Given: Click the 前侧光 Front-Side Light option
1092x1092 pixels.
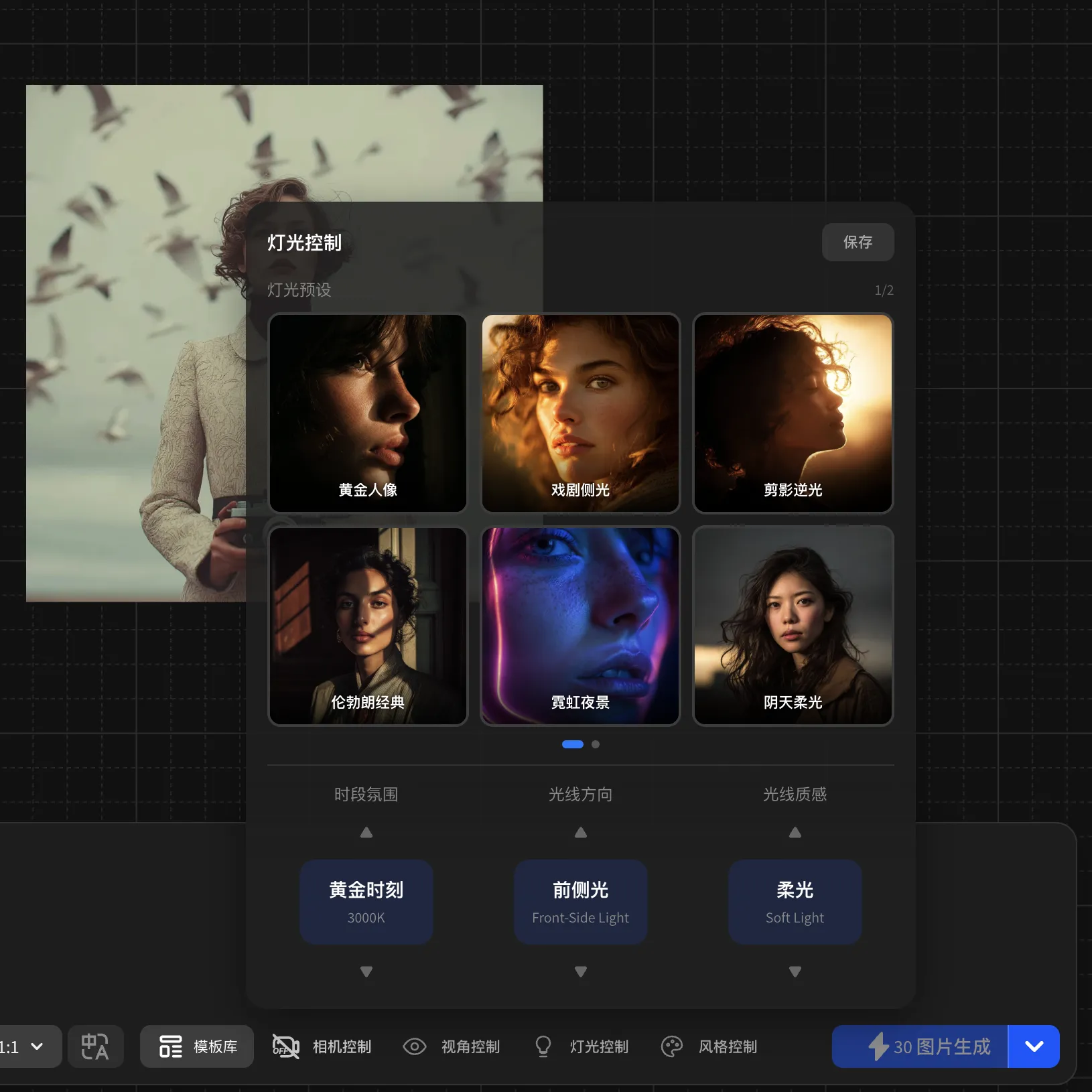Looking at the screenshot, I should coord(581,902).
